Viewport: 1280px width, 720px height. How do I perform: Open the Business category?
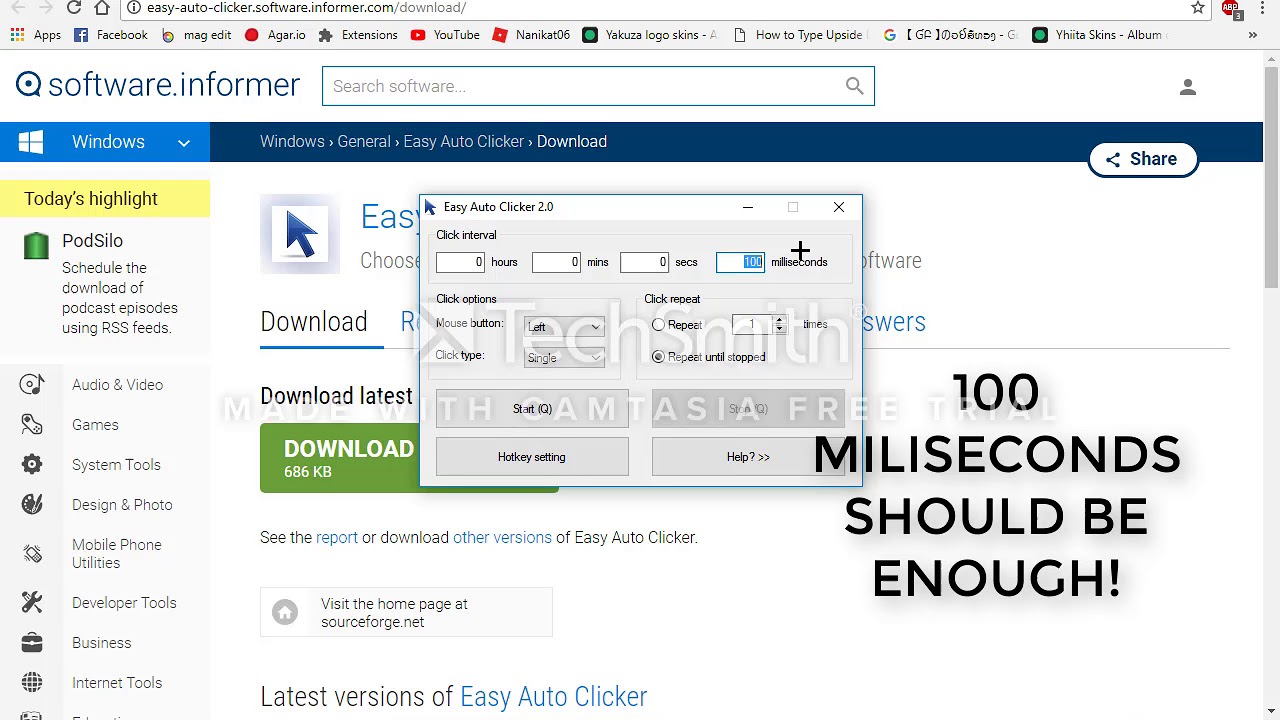[x=101, y=643]
